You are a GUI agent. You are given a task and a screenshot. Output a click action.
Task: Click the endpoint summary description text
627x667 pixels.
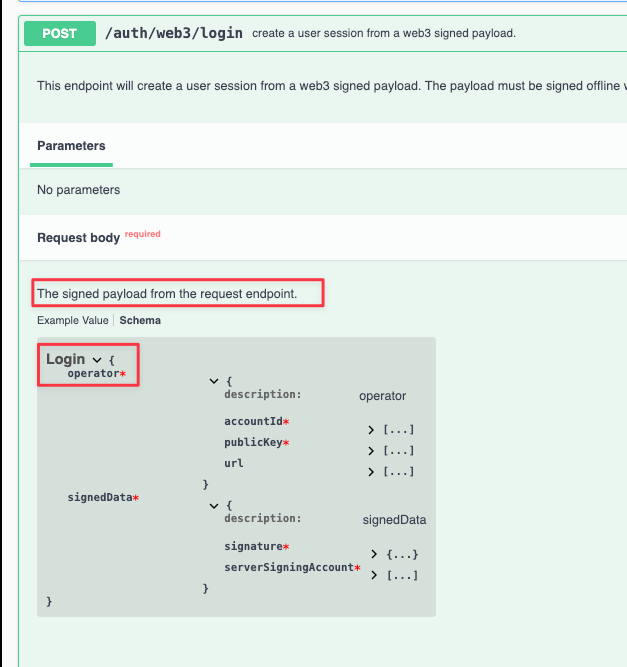[383, 33]
